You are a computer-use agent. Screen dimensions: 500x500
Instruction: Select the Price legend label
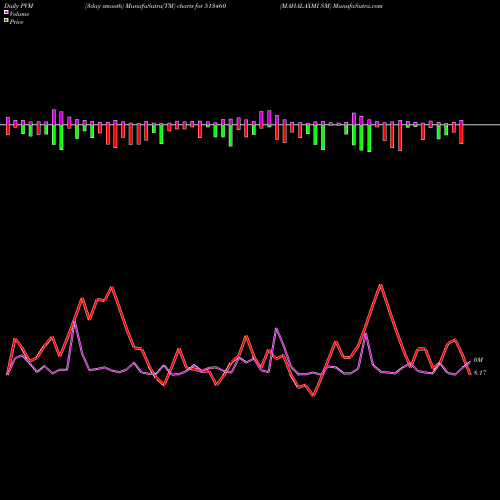(16, 22)
